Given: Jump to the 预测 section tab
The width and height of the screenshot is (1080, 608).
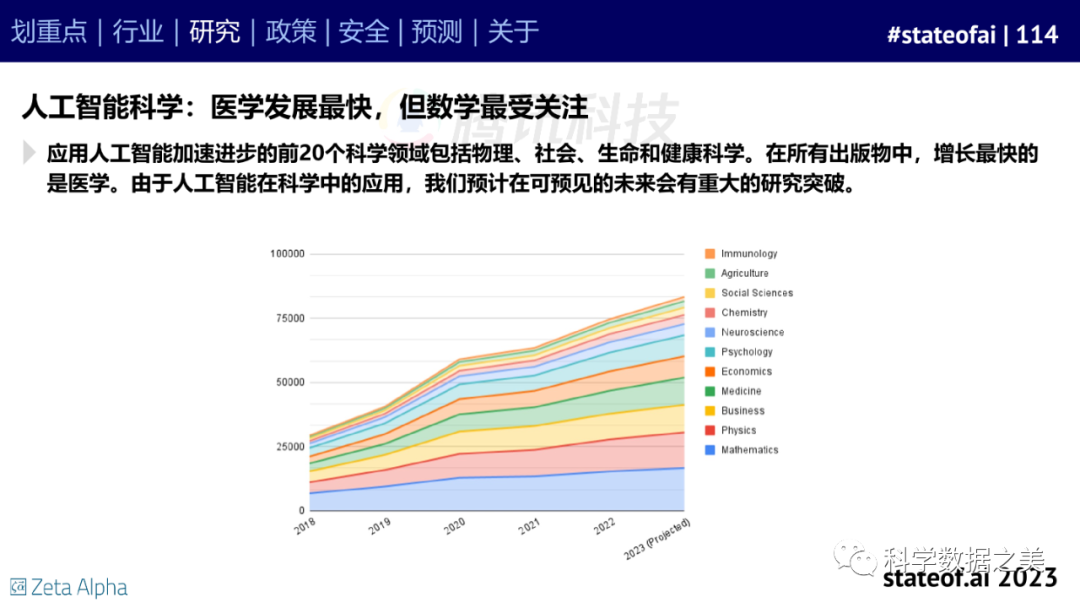Looking at the screenshot, I should [438, 32].
